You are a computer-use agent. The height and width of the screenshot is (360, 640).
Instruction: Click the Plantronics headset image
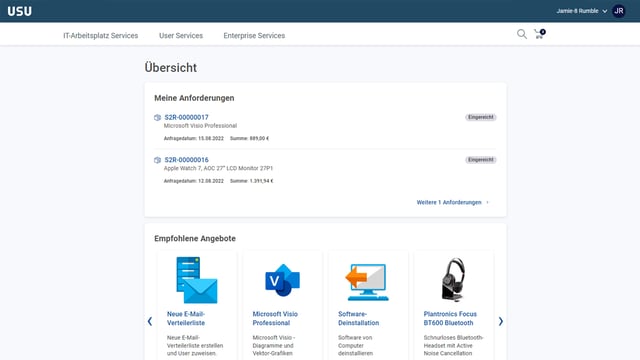[x=453, y=280]
